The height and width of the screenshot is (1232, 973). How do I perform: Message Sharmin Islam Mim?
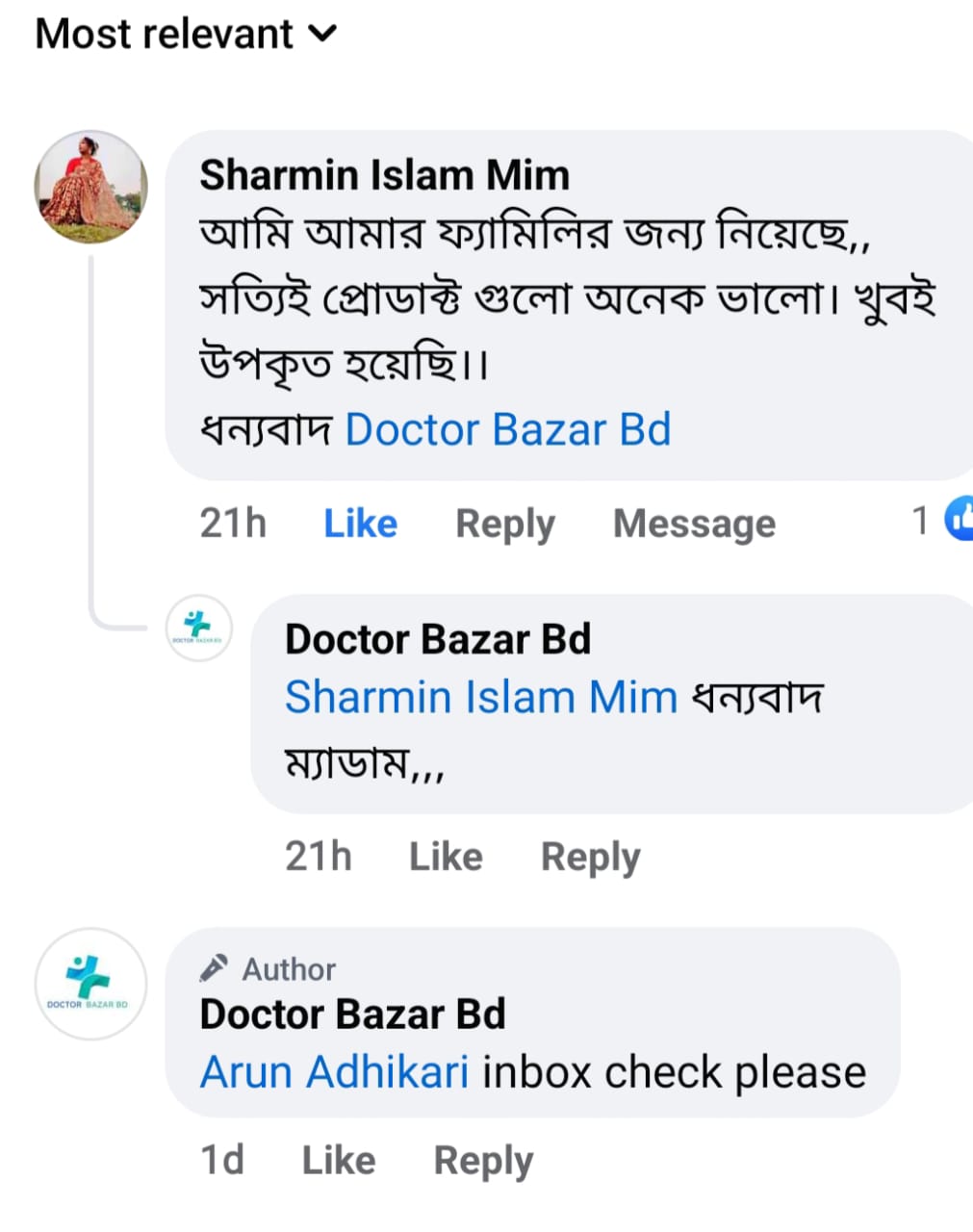tap(694, 524)
